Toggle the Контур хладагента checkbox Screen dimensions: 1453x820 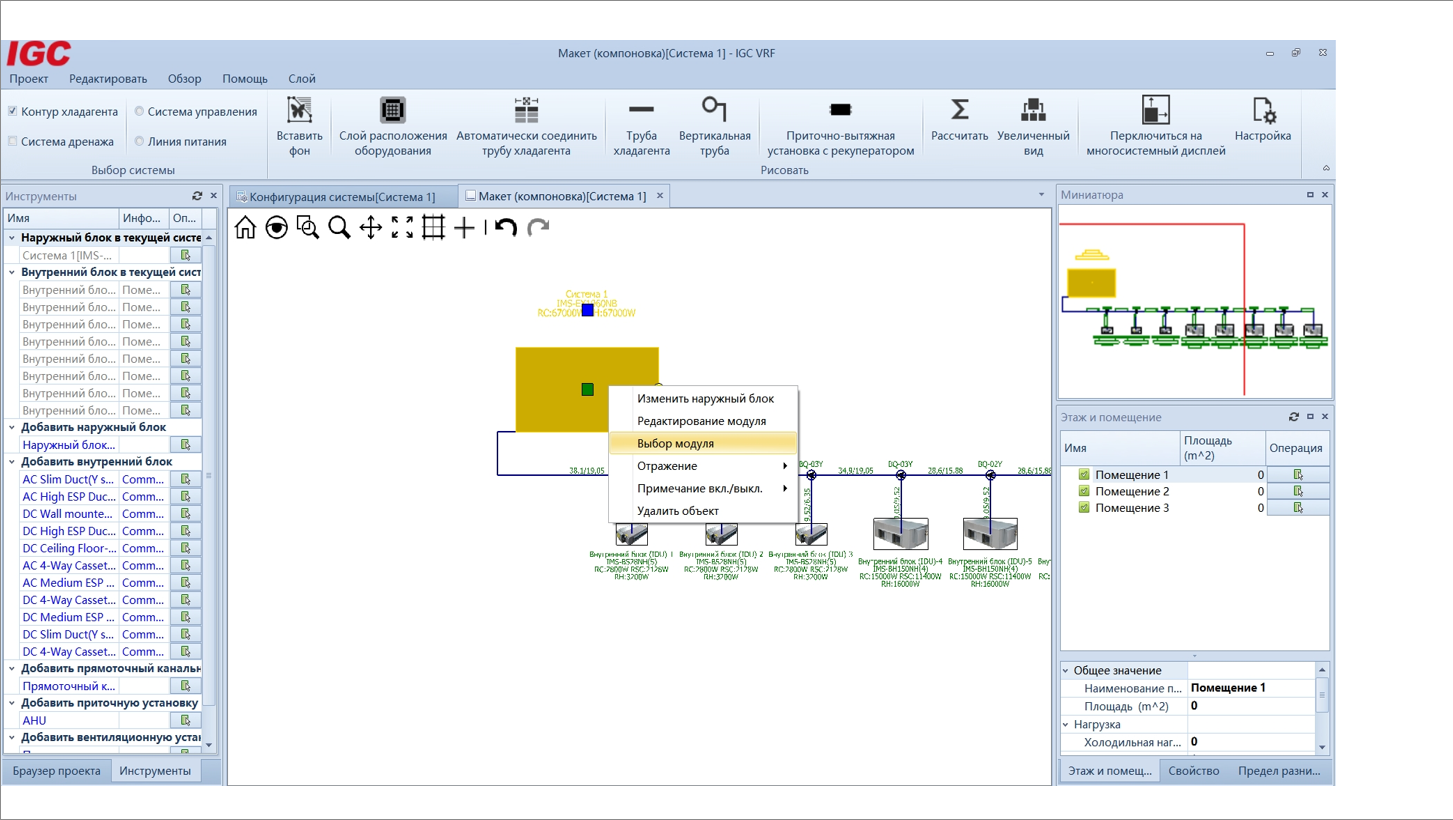tap(13, 111)
